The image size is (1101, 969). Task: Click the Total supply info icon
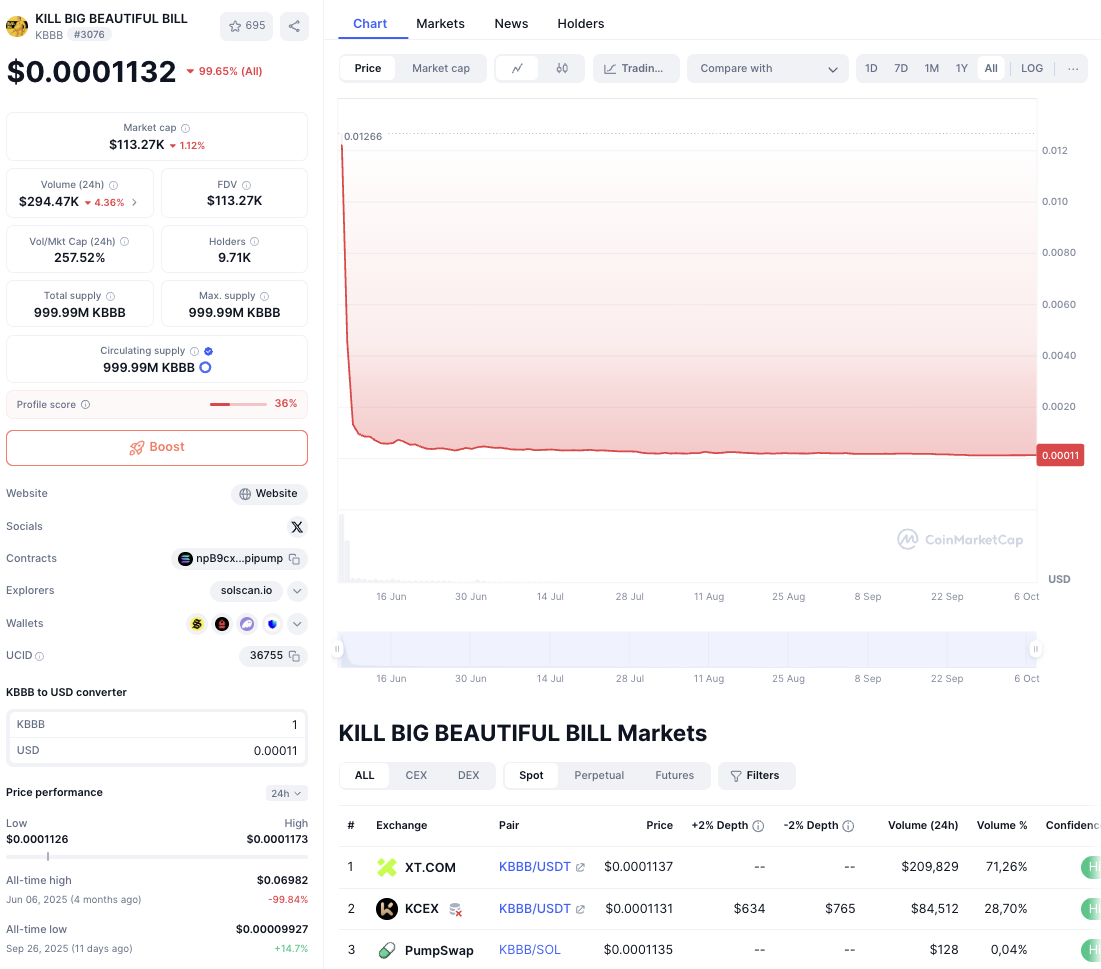(110, 296)
